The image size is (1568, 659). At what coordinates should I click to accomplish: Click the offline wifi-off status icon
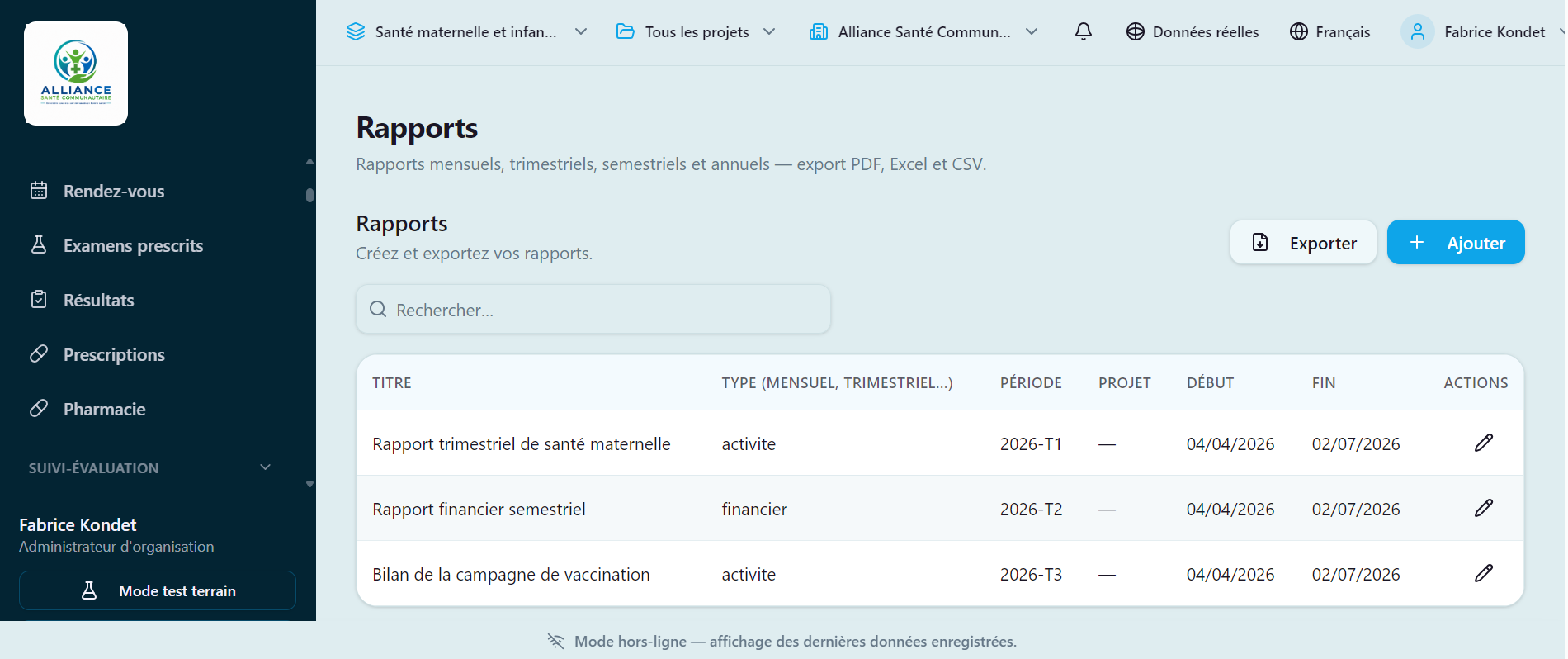(x=555, y=641)
